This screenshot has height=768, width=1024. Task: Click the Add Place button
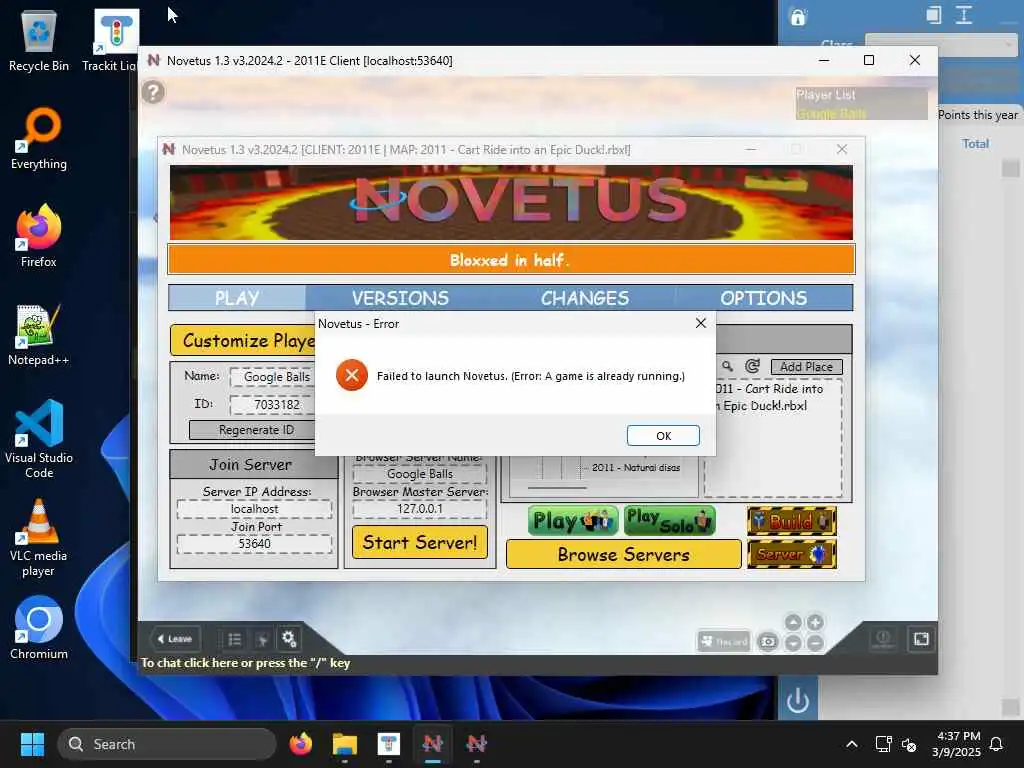[x=807, y=367]
